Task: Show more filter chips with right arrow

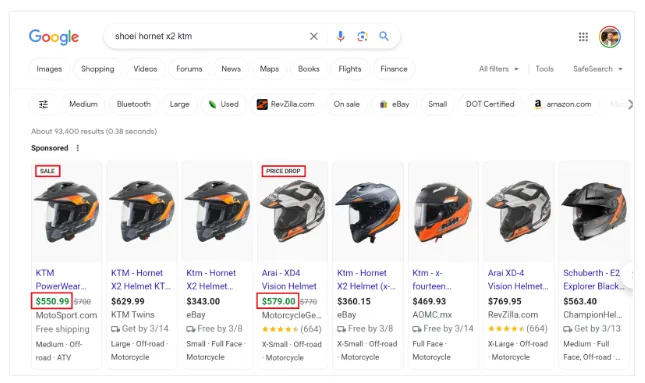Action: (630, 104)
